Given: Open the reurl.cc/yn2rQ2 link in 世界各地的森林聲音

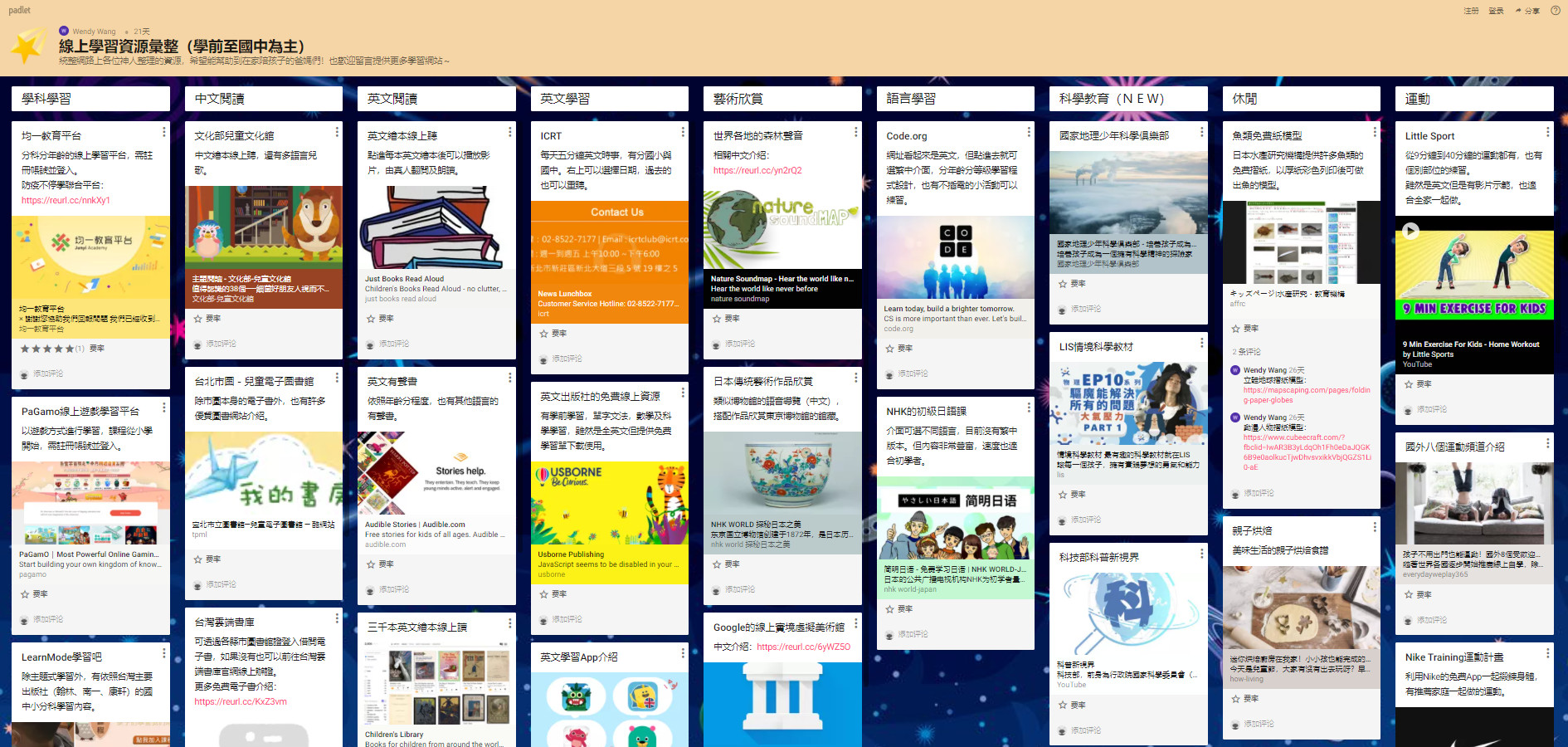Looking at the screenshot, I should pos(757,170).
